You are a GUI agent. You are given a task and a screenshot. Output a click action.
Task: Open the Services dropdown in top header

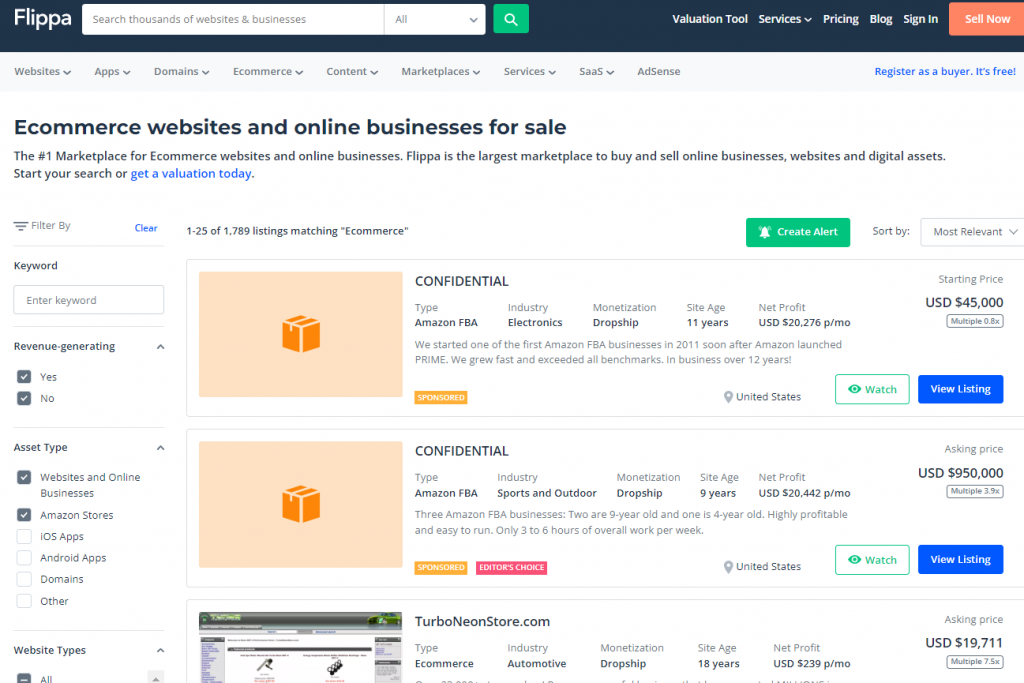tap(784, 19)
